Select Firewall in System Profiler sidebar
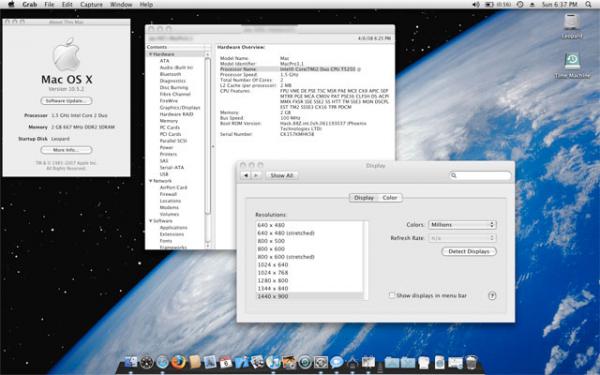The width and height of the screenshot is (600, 375). [x=168, y=194]
